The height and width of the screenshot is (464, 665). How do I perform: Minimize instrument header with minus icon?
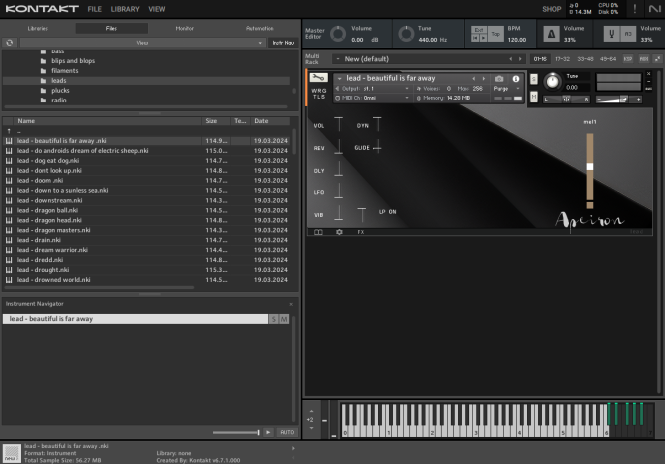click(648, 81)
